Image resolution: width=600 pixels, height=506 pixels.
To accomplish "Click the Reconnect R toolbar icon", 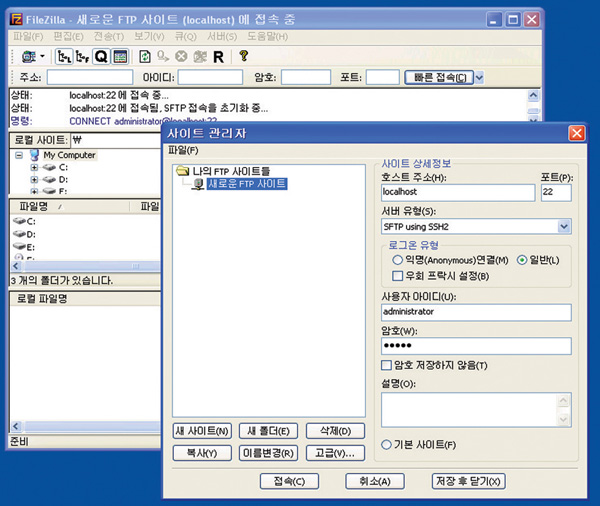I will click(218, 57).
